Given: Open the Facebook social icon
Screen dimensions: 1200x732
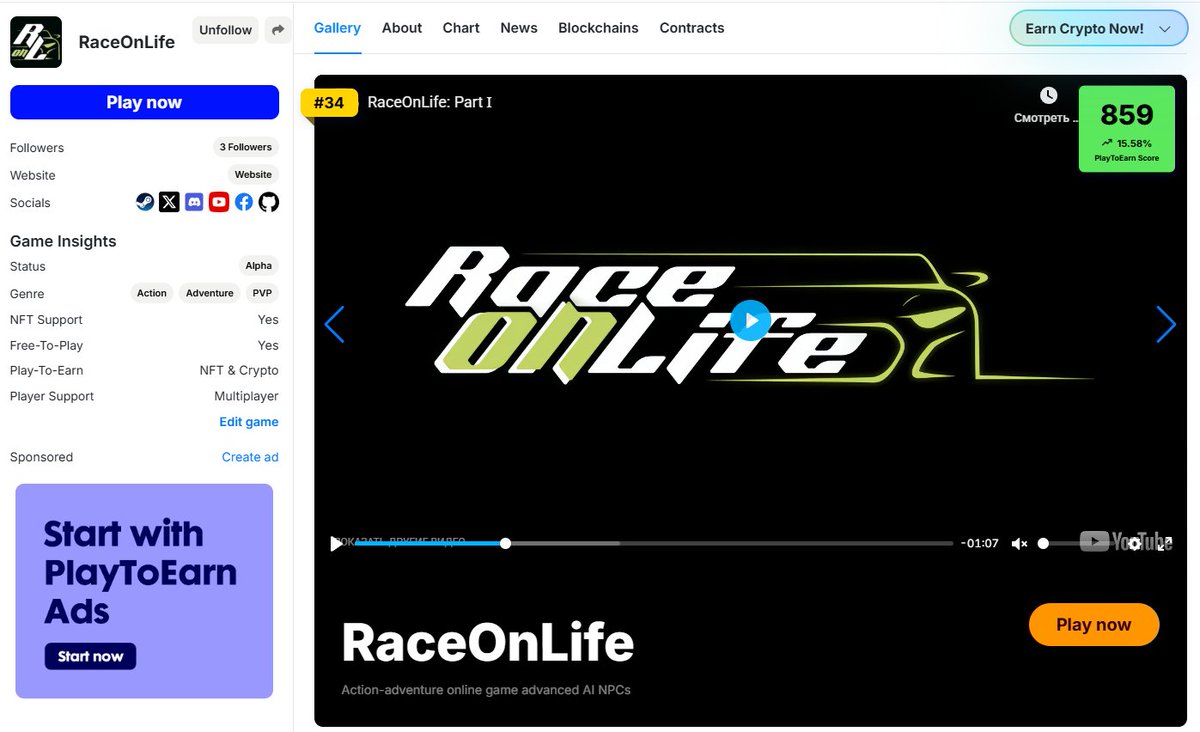Looking at the screenshot, I should [244, 202].
